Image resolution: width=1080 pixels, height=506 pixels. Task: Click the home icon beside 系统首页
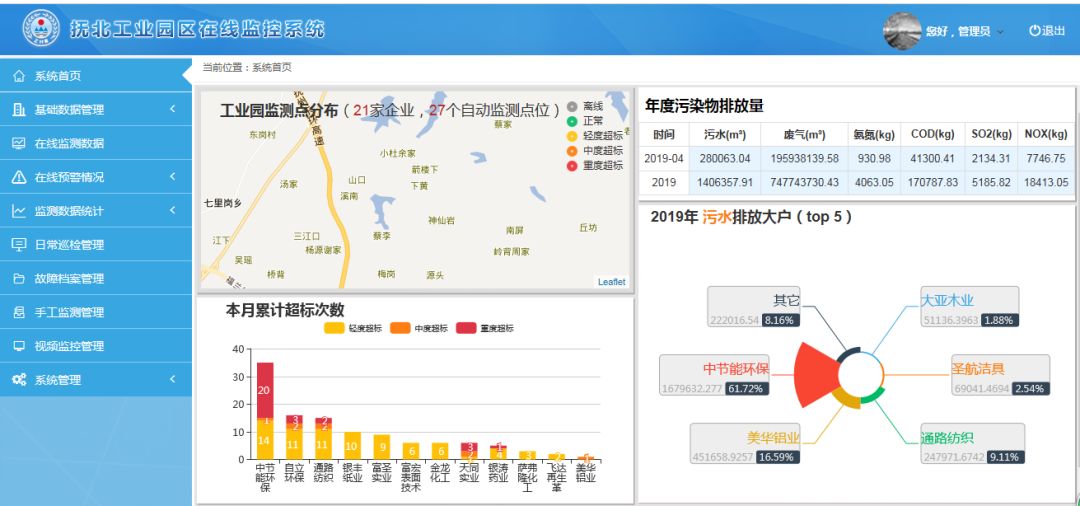[x=19, y=76]
